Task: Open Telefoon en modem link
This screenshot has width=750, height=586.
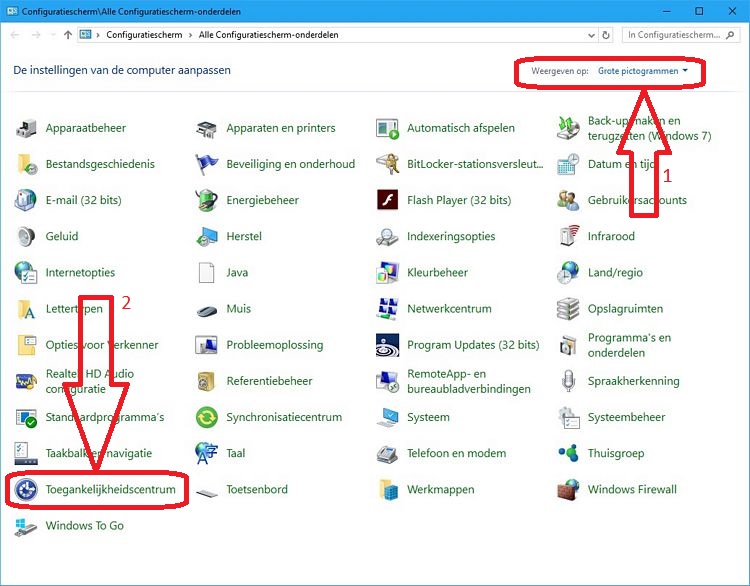Action: coord(456,453)
